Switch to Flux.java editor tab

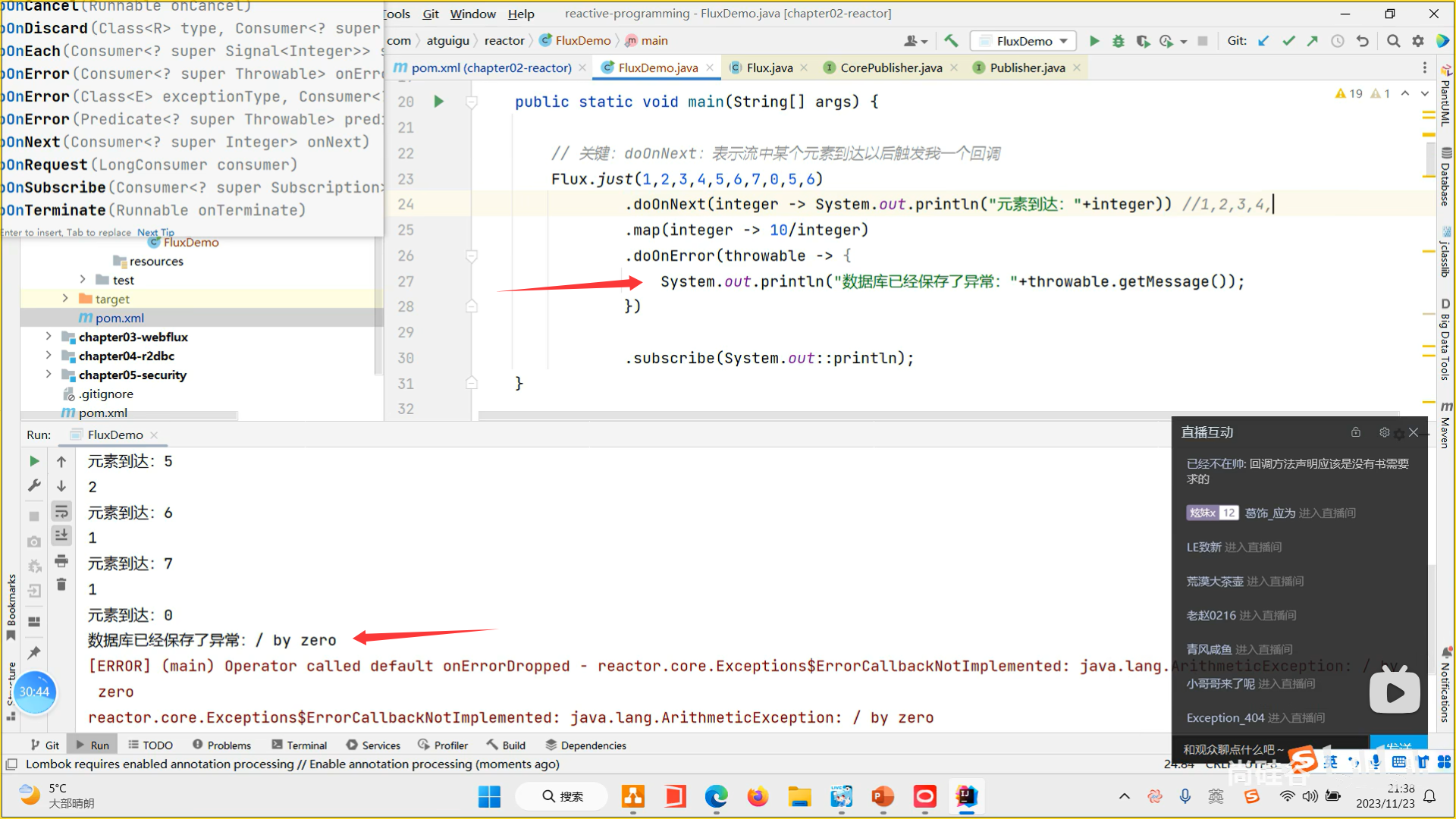[769, 67]
